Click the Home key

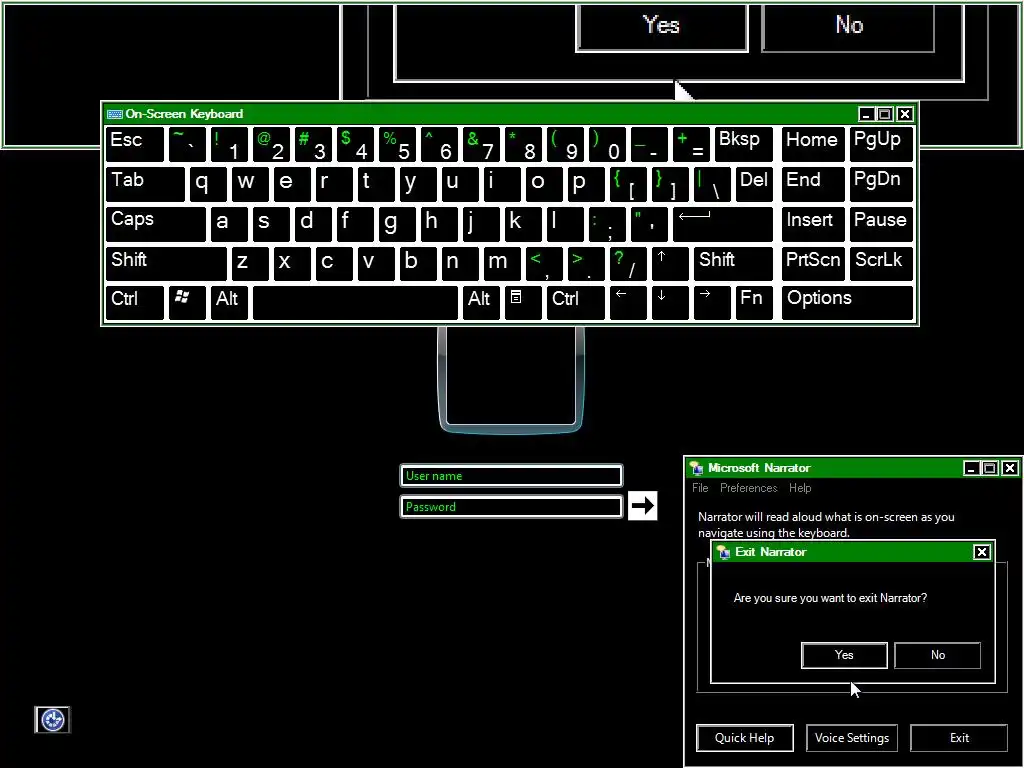pyautogui.click(x=813, y=144)
